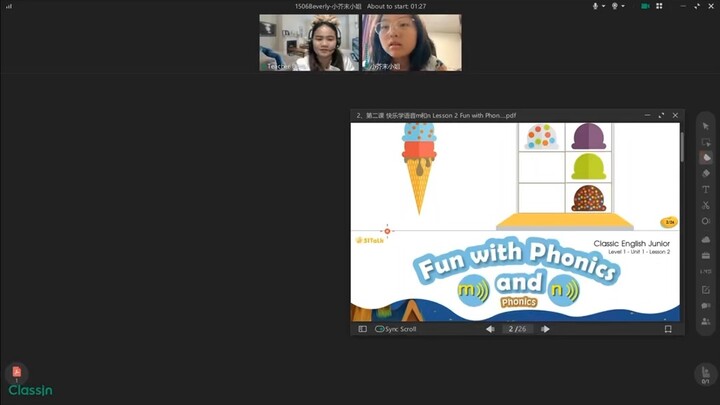This screenshot has width=720, height=405.
Task: Open the IM text item in right toolbar
Action: point(706,271)
